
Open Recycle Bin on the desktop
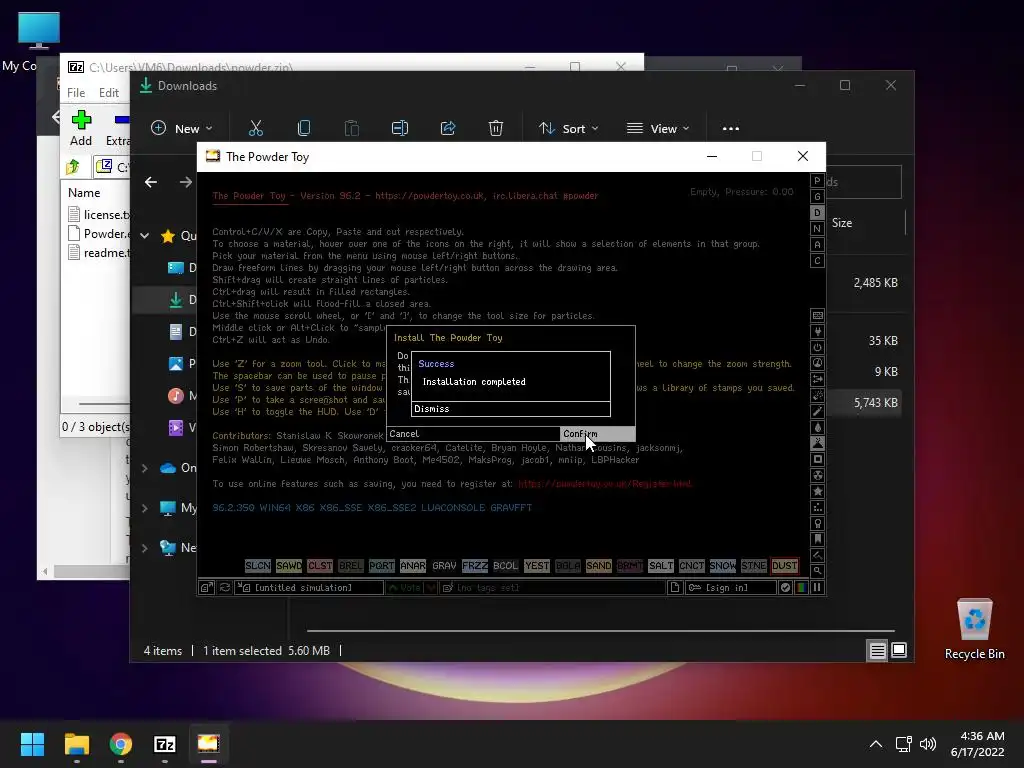tap(974, 628)
